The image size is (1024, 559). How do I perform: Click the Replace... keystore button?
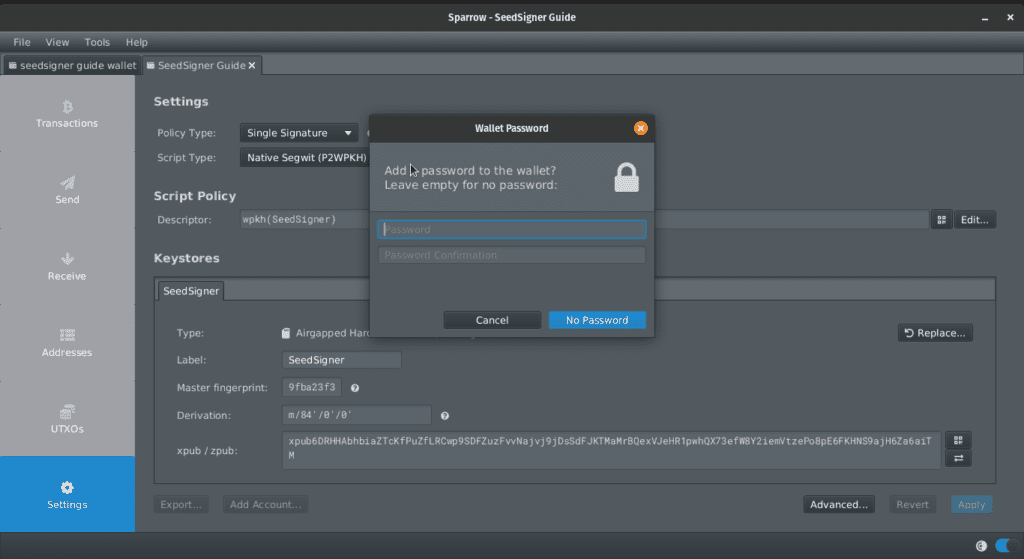[x=935, y=333]
